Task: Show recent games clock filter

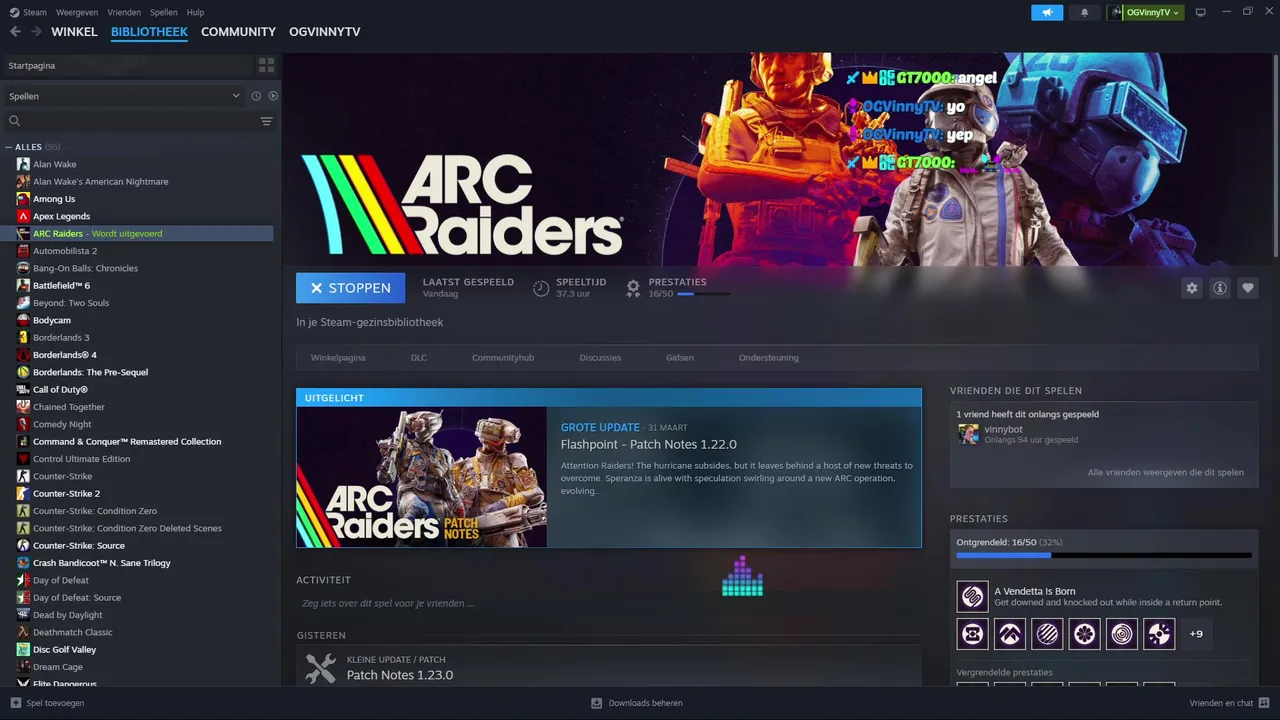Action: click(x=256, y=96)
